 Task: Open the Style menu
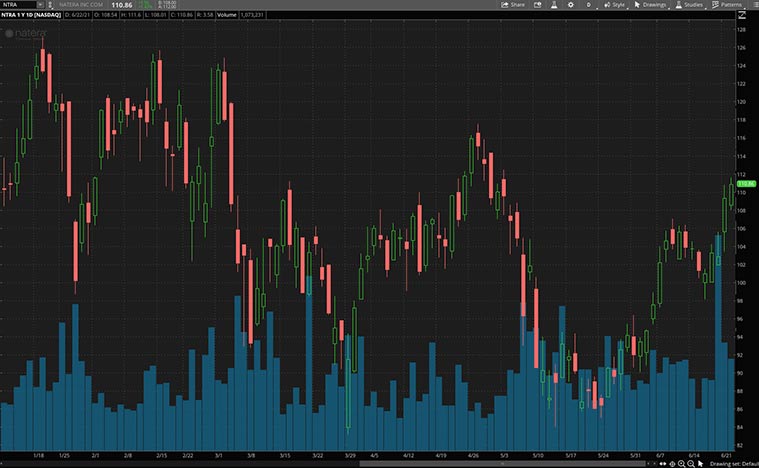coord(614,5)
